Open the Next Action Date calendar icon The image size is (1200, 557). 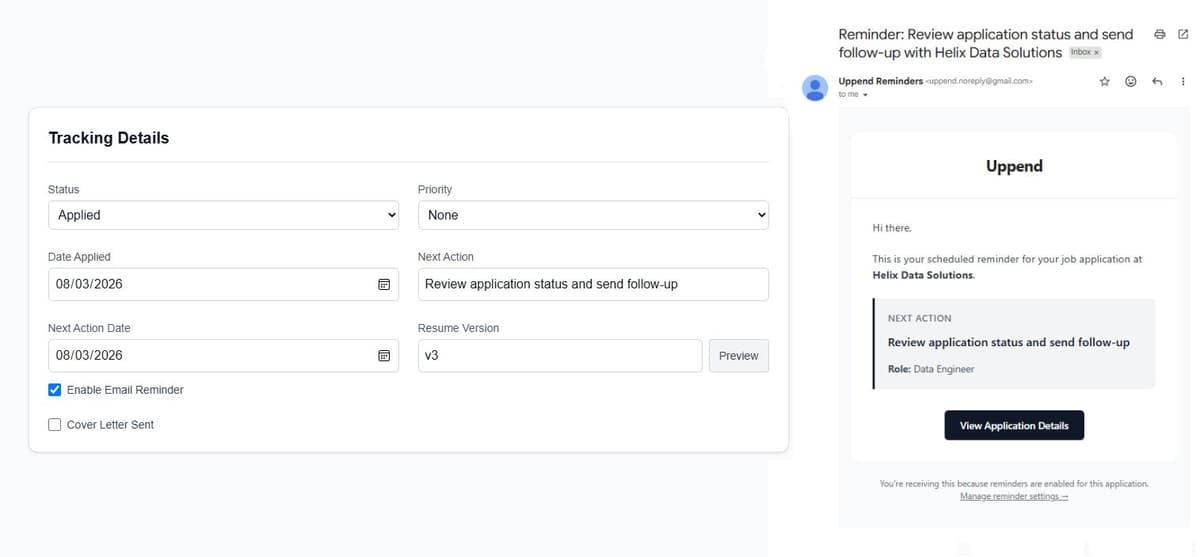click(x=383, y=356)
